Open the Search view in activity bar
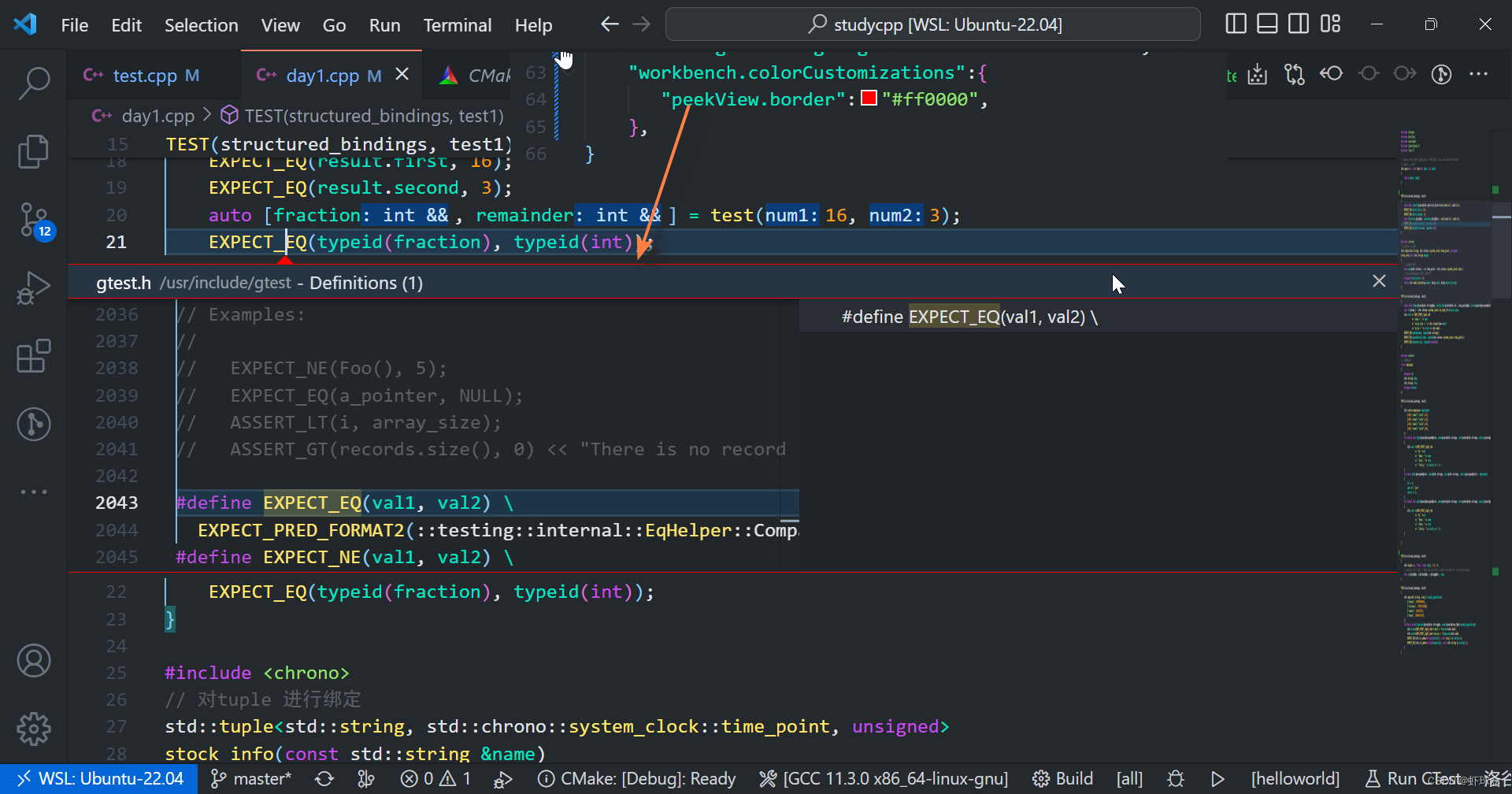The height and width of the screenshot is (794, 1512). (x=34, y=83)
